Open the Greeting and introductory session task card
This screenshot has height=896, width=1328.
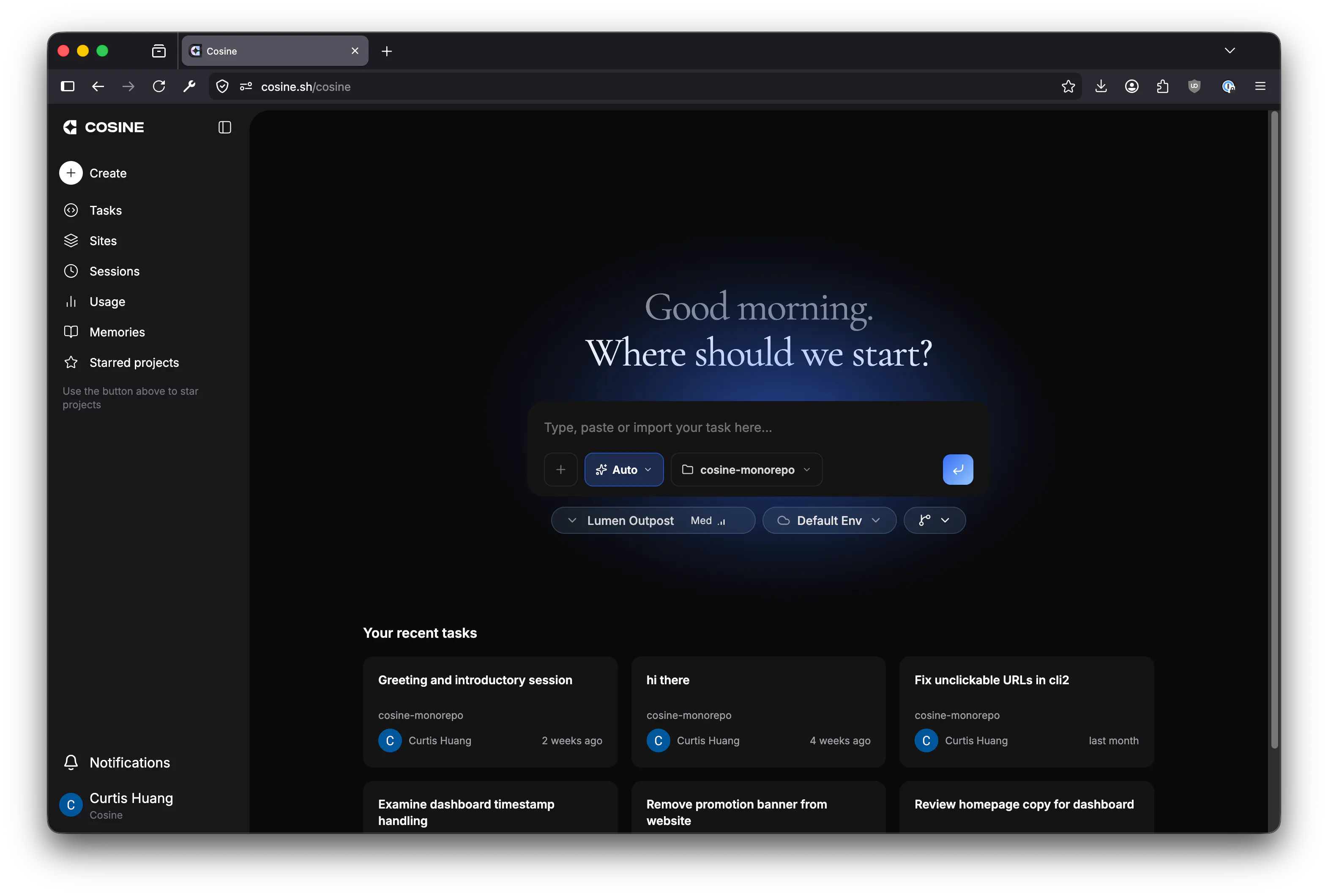[x=490, y=711]
